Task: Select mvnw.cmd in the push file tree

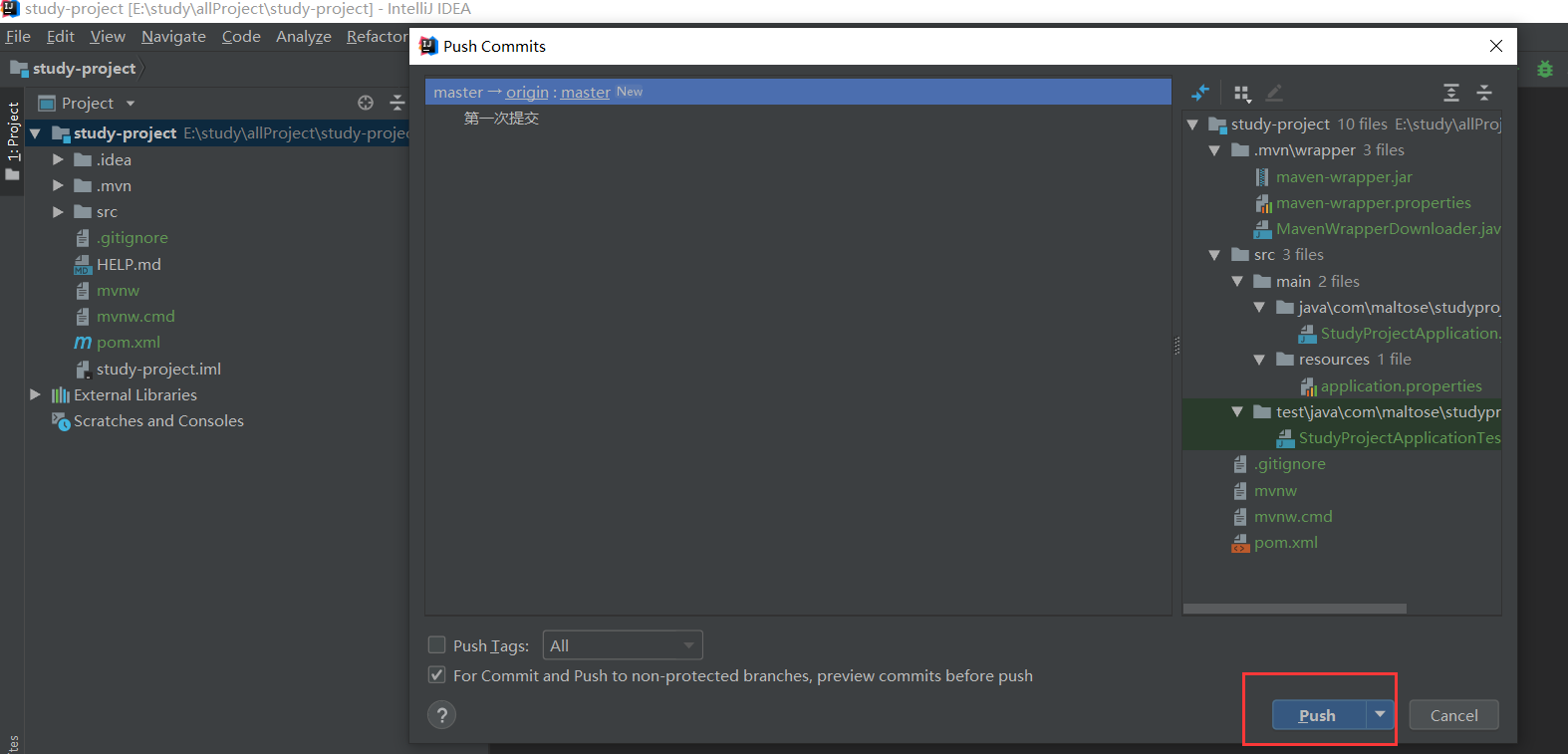Action: click(x=1293, y=516)
